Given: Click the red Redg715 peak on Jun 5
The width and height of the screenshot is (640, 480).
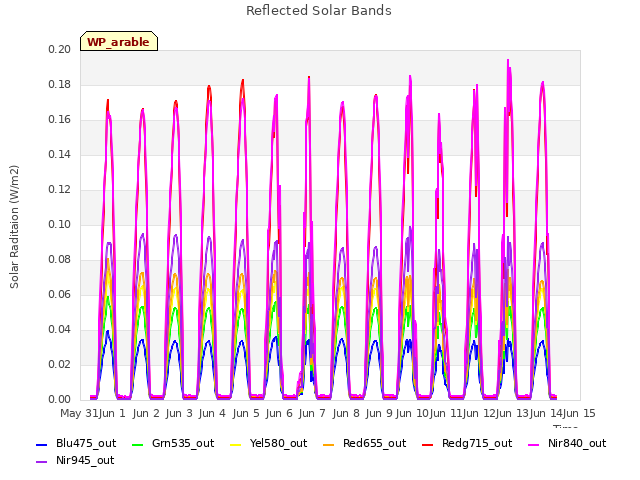Looking at the screenshot, I should coord(243,82).
